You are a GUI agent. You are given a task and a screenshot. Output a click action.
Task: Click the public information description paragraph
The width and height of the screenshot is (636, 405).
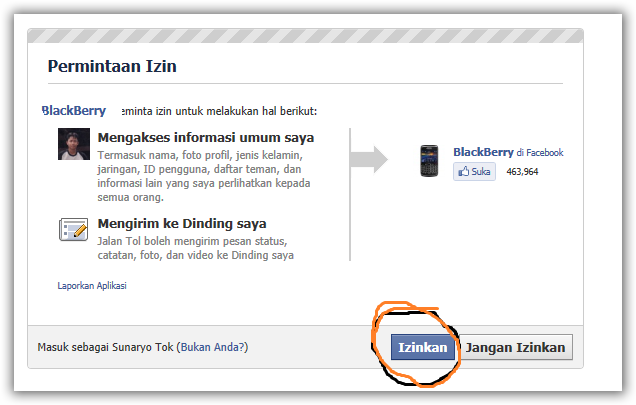click(x=204, y=176)
